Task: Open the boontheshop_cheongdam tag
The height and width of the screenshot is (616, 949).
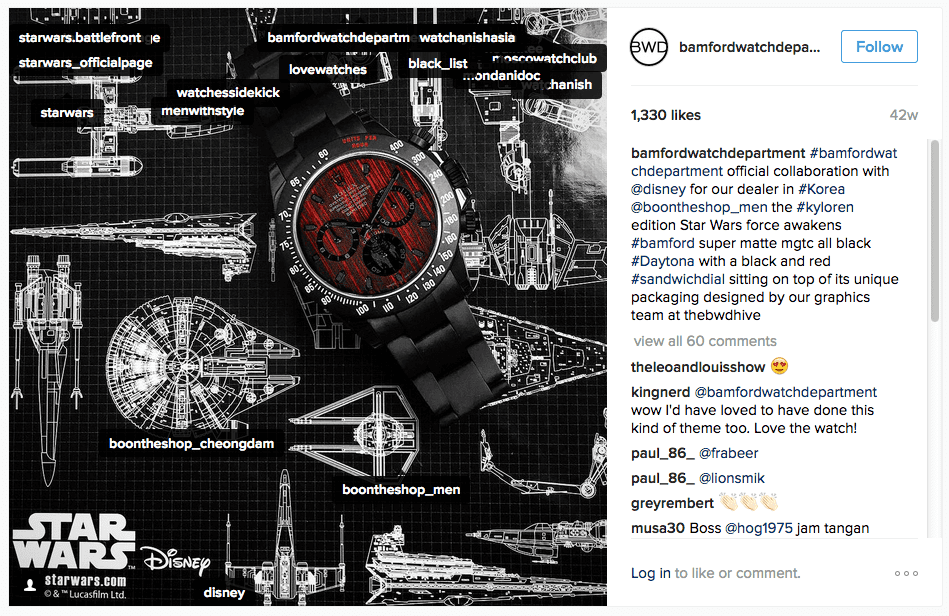Action: click(x=191, y=444)
